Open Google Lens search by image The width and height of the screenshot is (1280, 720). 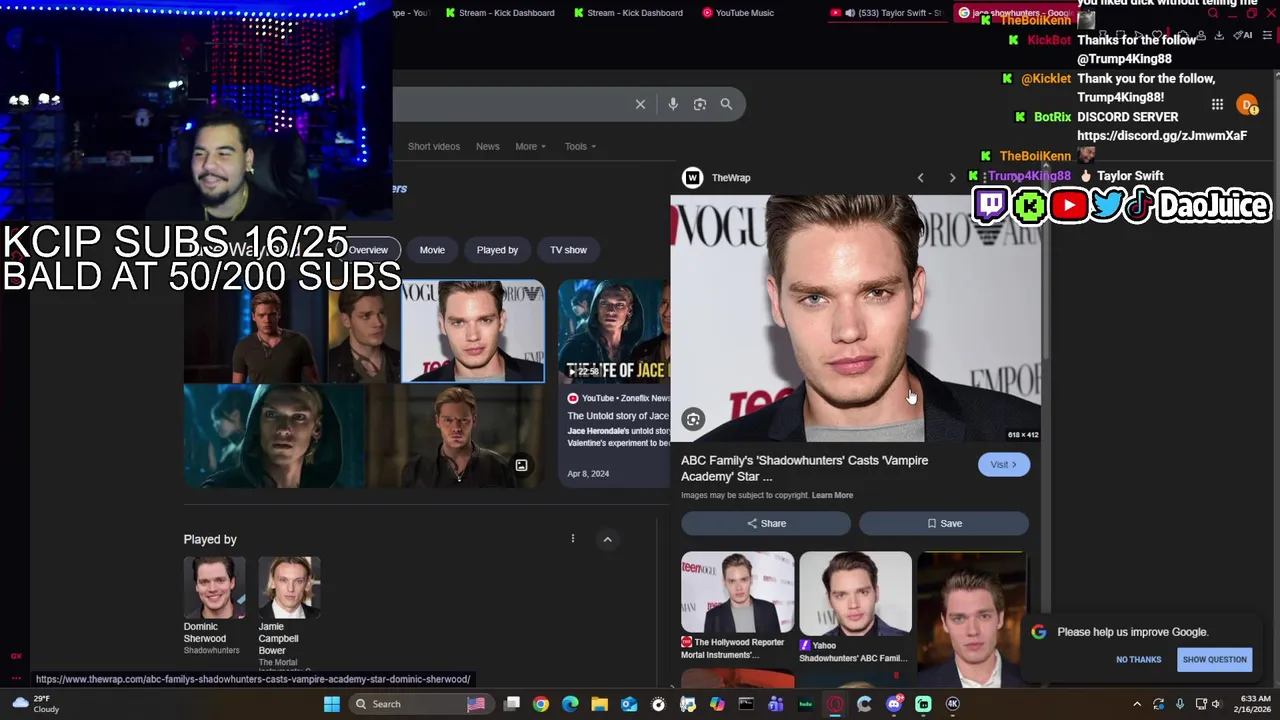[700, 104]
